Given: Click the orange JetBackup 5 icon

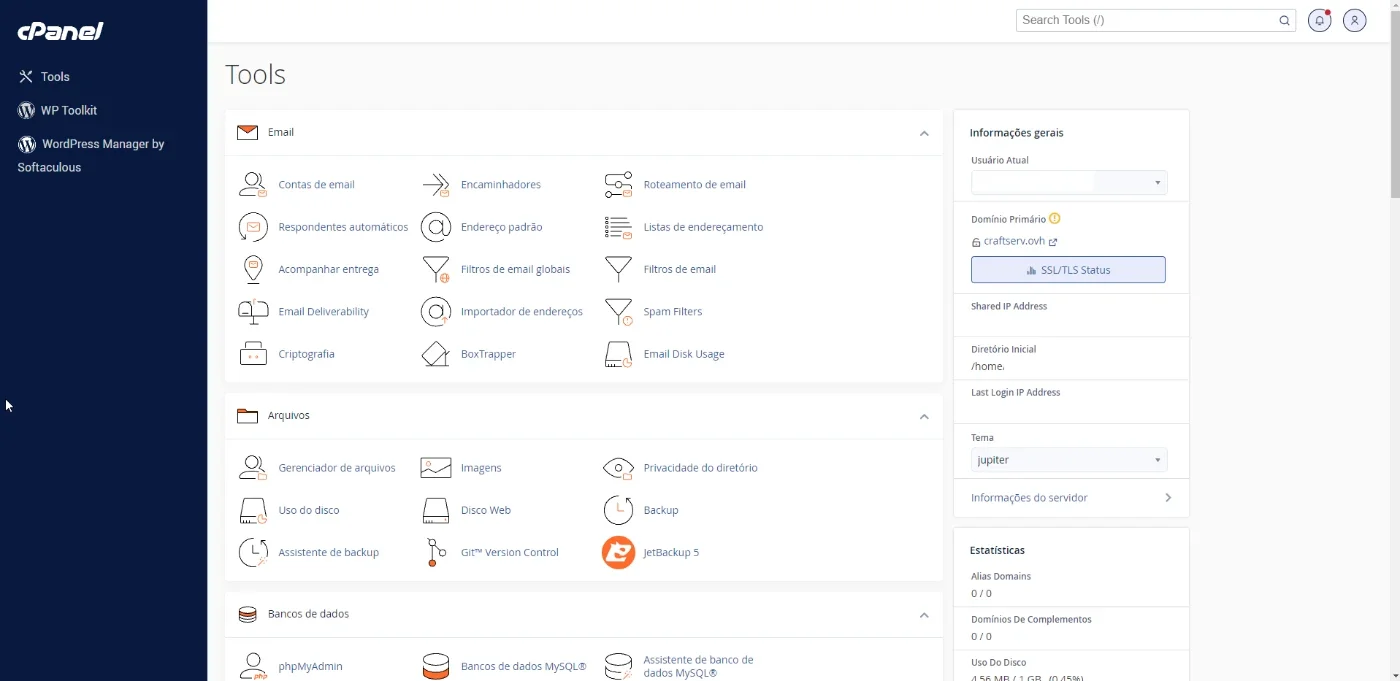Looking at the screenshot, I should pos(619,552).
